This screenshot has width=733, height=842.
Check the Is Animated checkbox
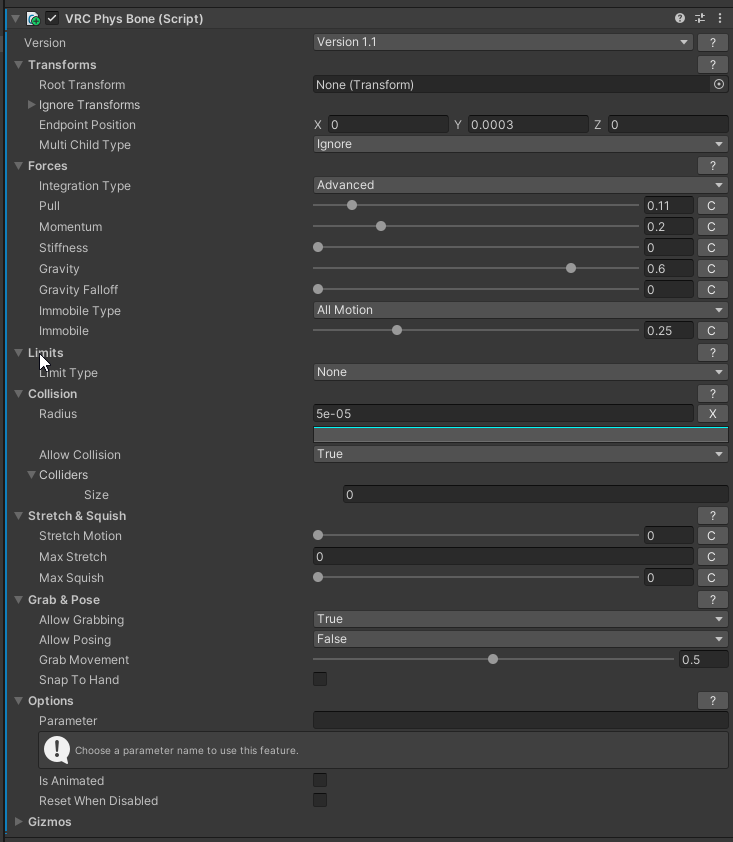(x=320, y=781)
